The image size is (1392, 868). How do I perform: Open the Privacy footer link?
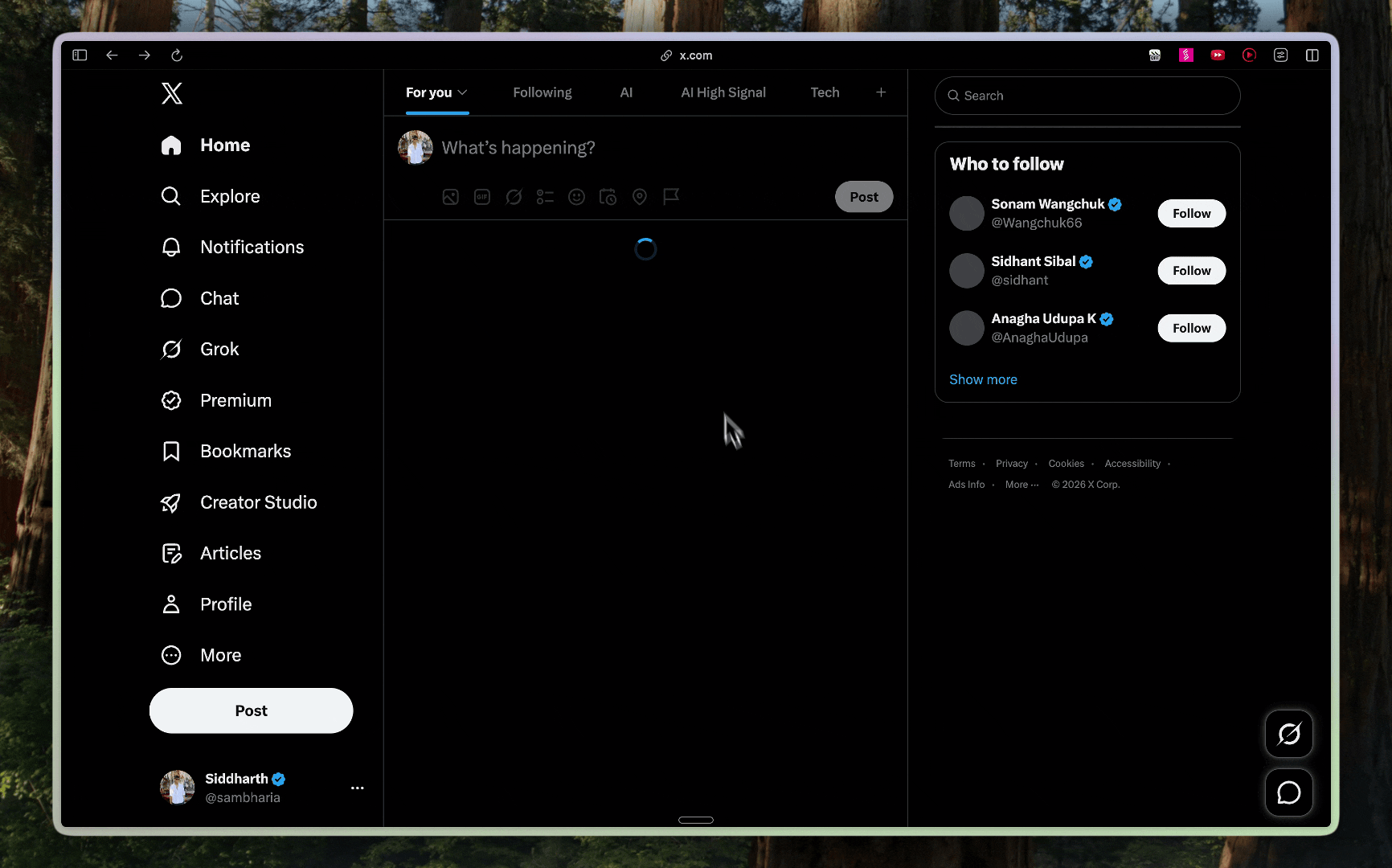pos(1012,464)
